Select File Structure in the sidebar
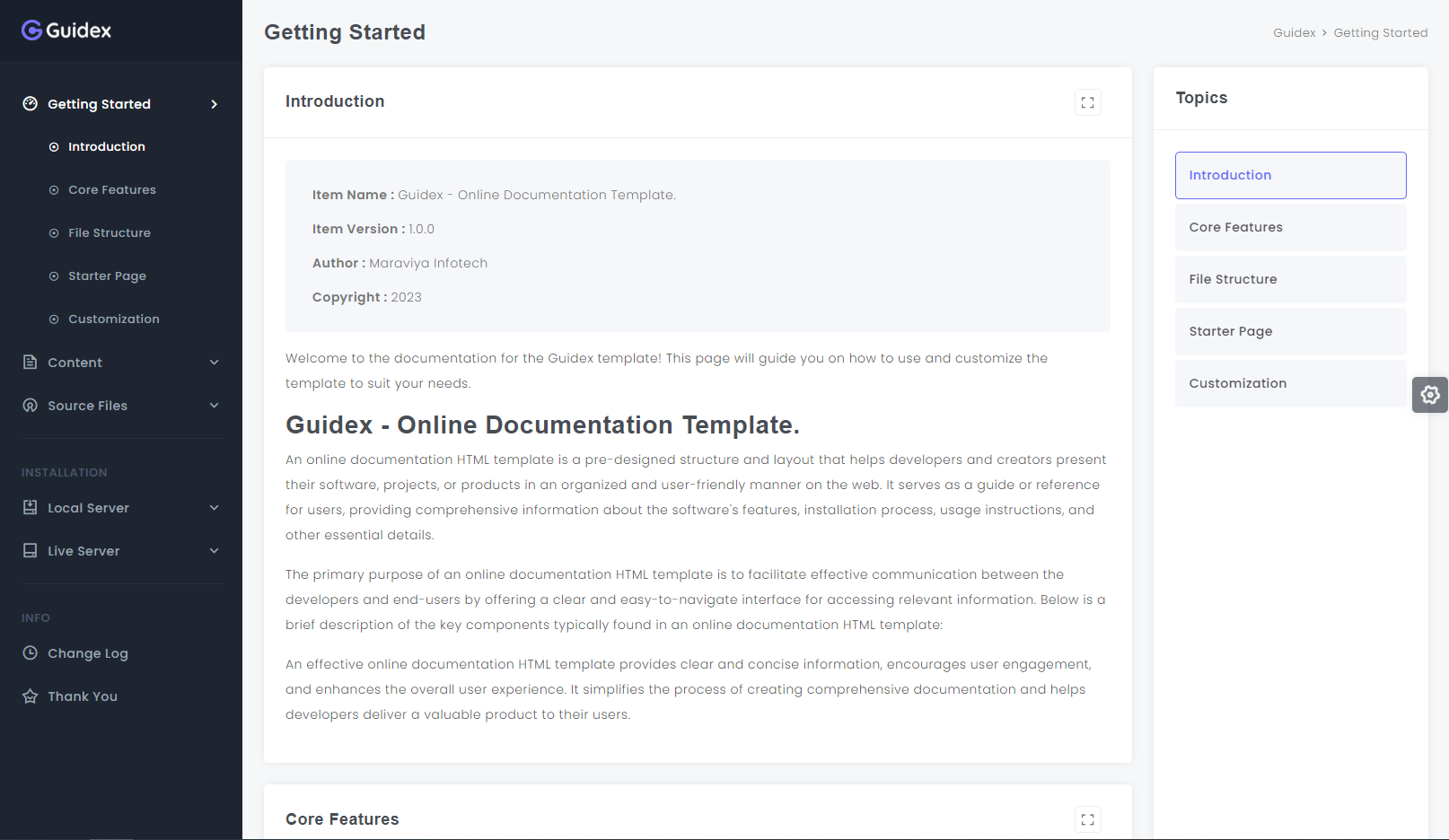This screenshot has width=1449, height=840. pyautogui.click(x=109, y=233)
